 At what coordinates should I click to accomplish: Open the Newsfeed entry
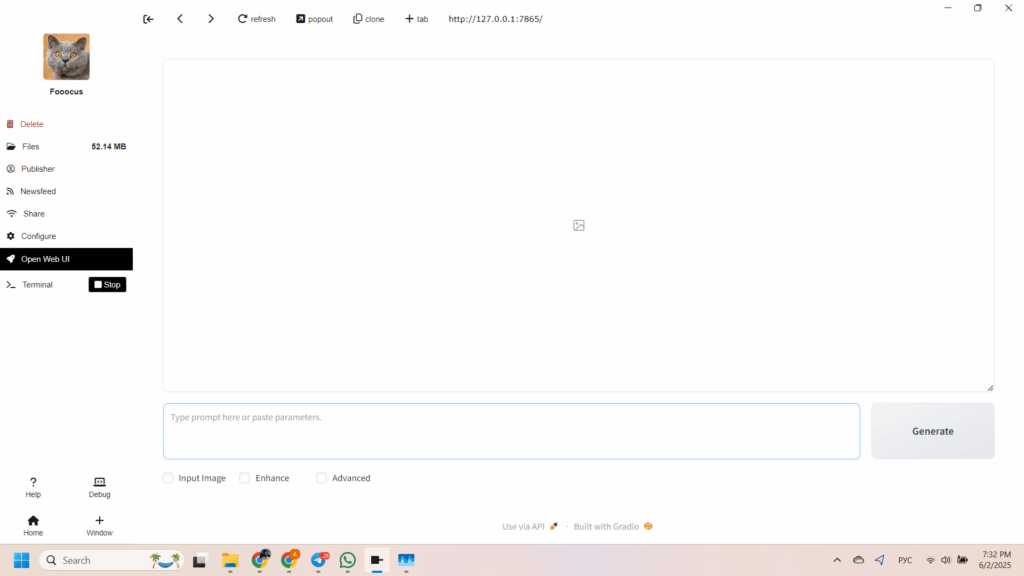pyautogui.click(x=67, y=191)
